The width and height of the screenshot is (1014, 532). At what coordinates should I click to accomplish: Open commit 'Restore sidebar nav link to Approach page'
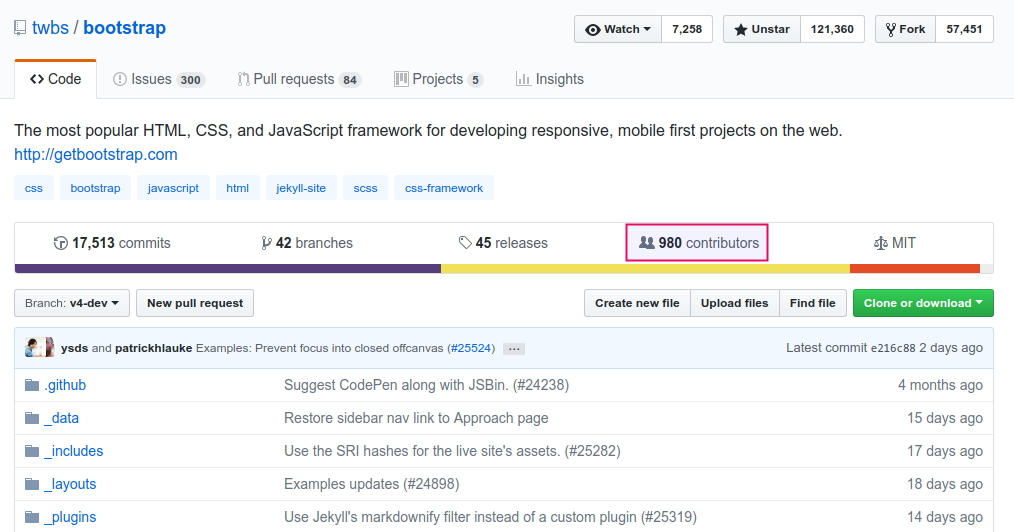[416, 418]
